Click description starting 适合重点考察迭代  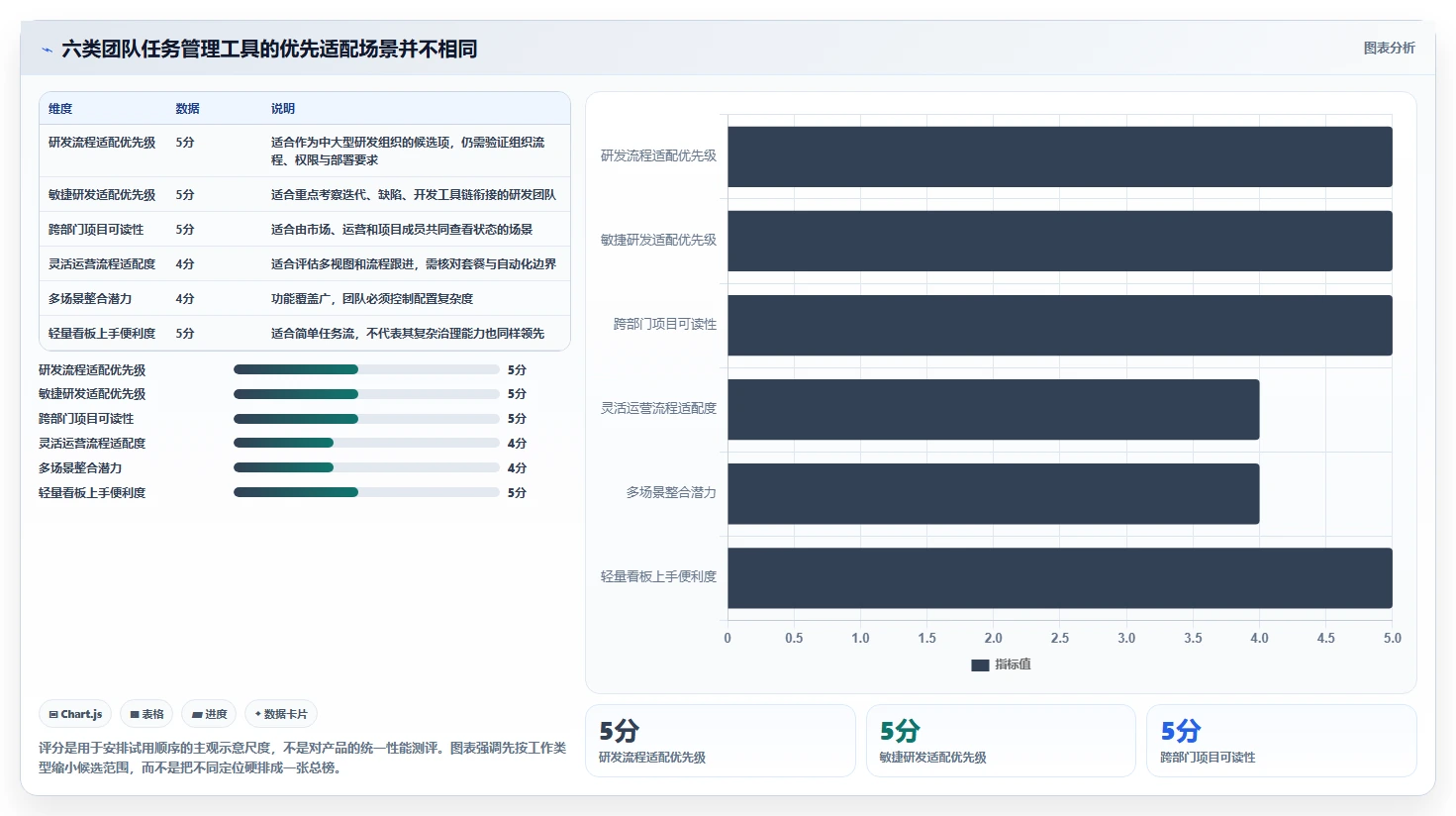(x=414, y=195)
